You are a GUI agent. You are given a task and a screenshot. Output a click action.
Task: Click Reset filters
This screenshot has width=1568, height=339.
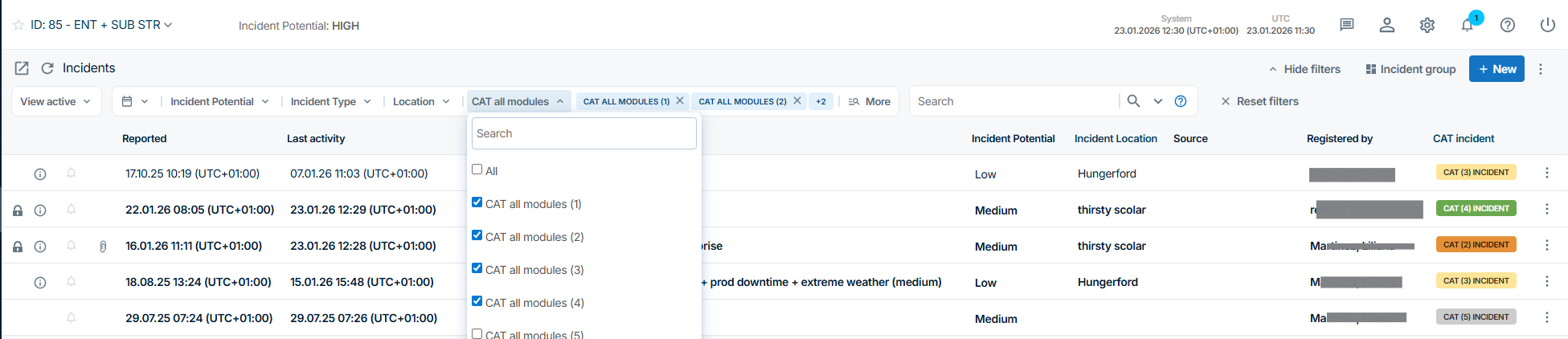point(1259,101)
